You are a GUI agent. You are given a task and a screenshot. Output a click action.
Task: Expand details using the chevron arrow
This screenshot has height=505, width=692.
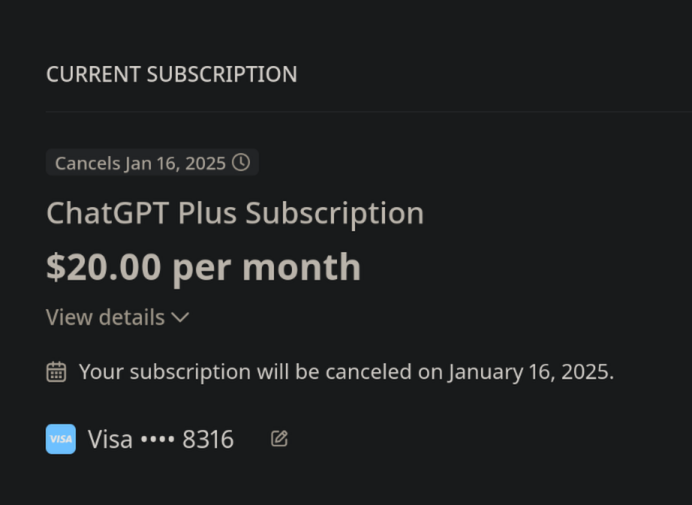[180, 318]
